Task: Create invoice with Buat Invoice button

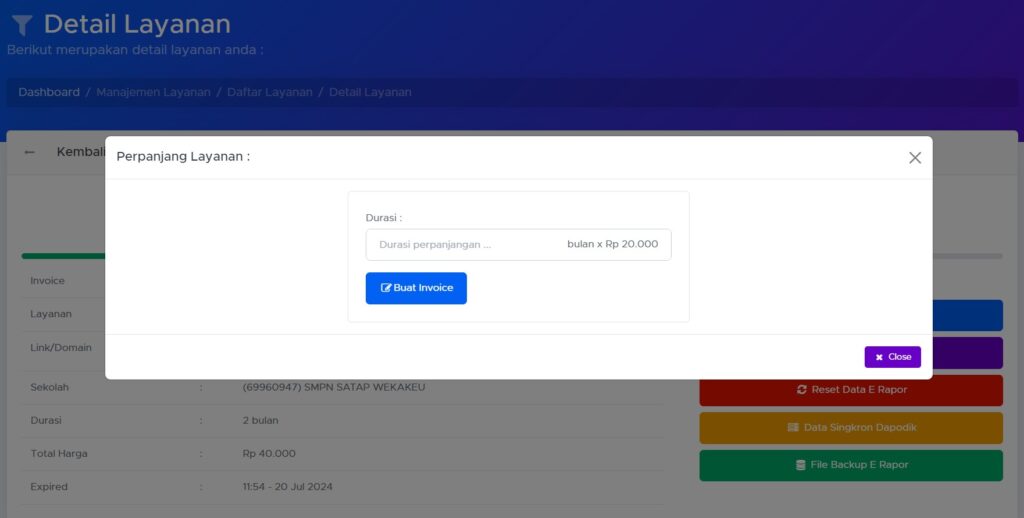Action: click(x=416, y=288)
